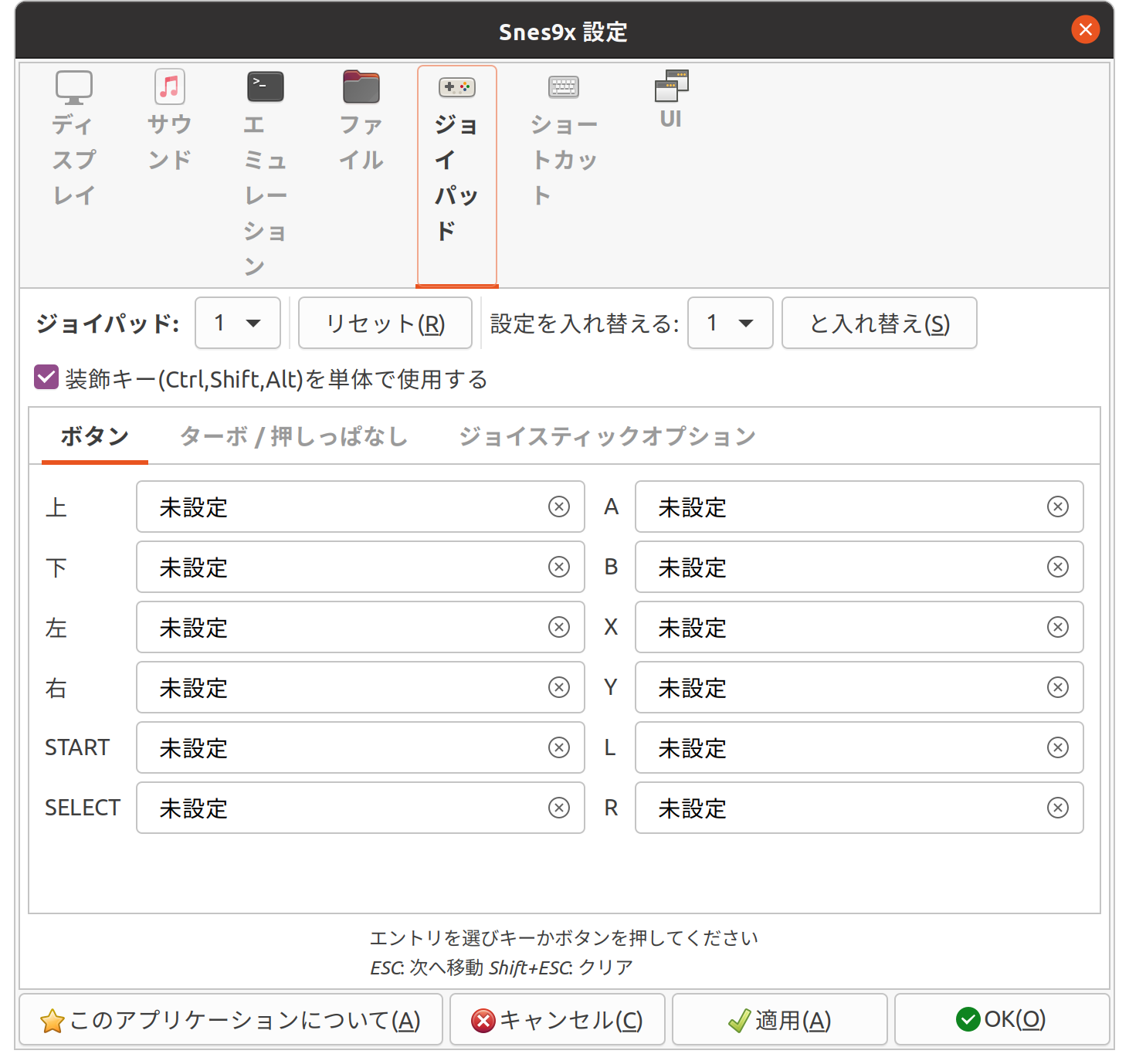Confirm with the OK(O) button
The image size is (1129, 1064).
[1002, 1020]
